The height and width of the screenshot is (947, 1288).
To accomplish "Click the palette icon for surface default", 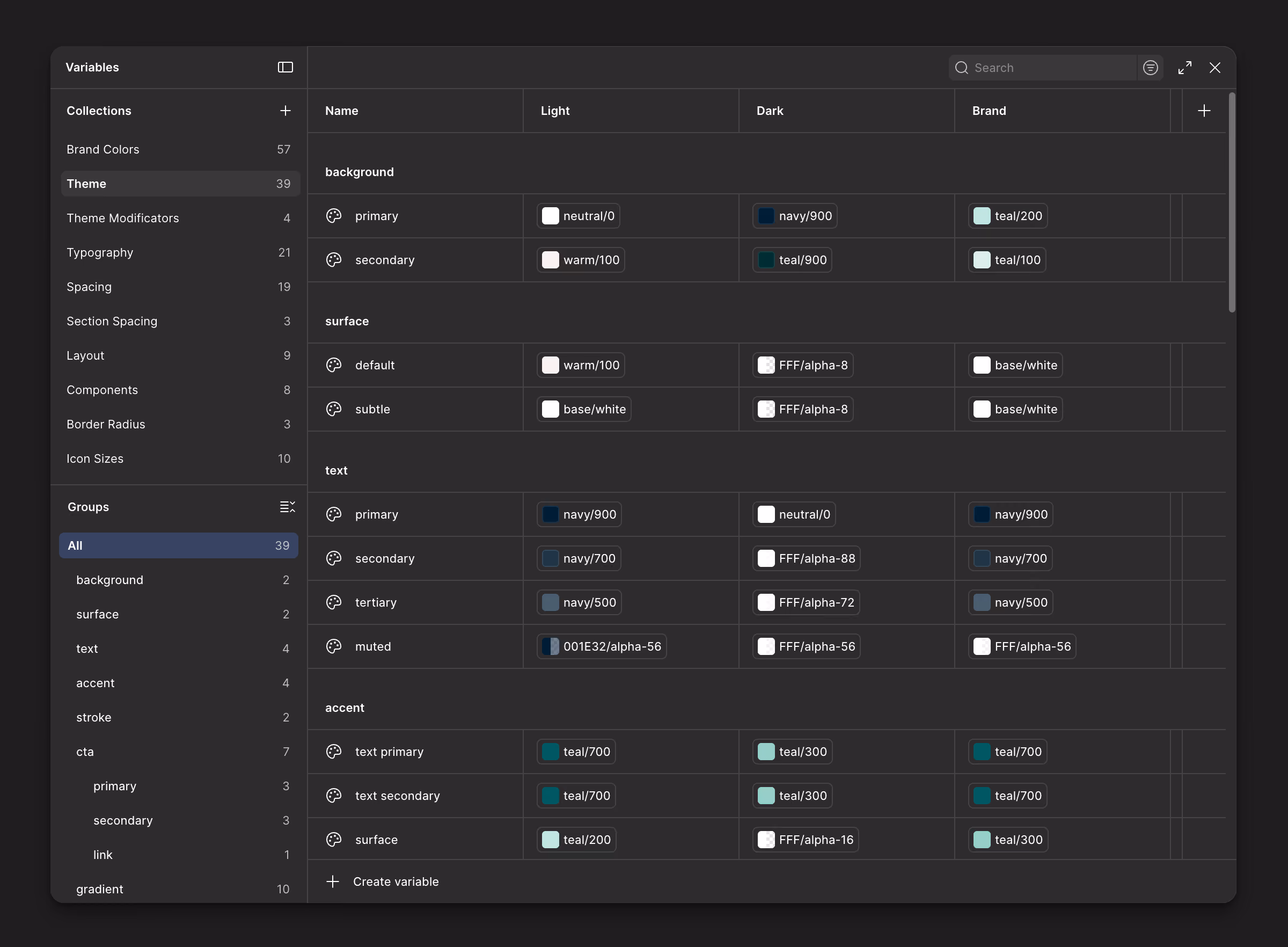I will click(x=333, y=365).
